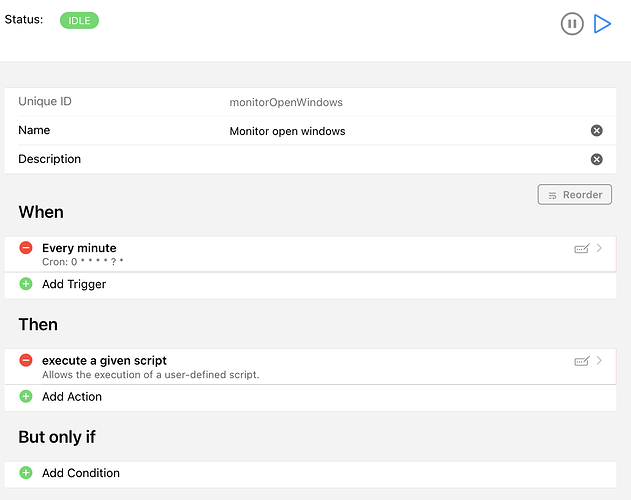Click the green plus beside Add Trigger
This screenshot has height=500, width=631.
[26, 284]
